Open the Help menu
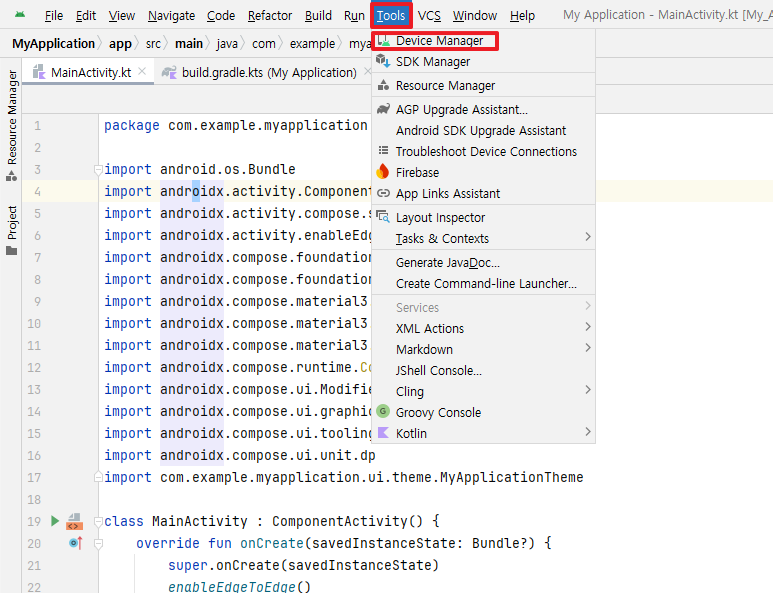 522,16
